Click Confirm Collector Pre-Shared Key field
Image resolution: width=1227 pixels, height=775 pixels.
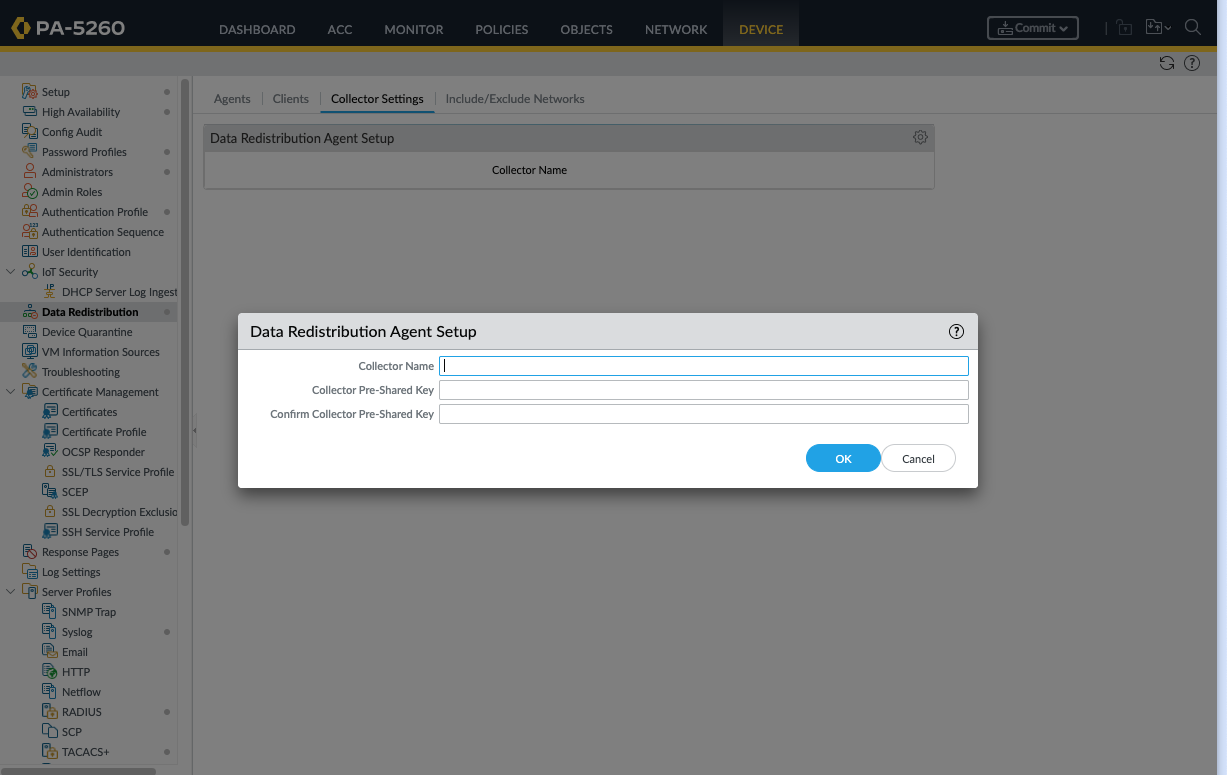coord(704,414)
